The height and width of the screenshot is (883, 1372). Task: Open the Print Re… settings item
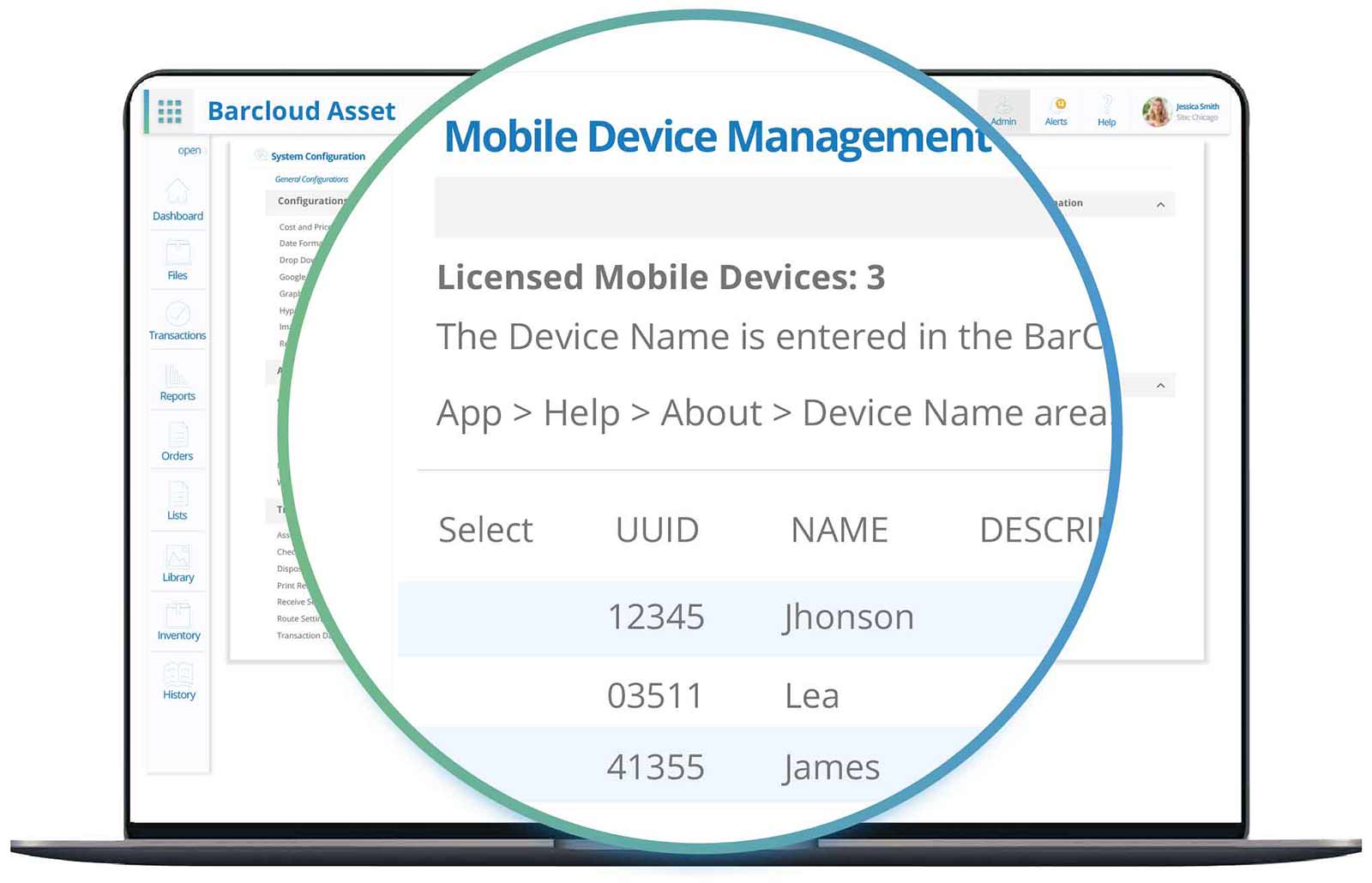click(x=292, y=586)
